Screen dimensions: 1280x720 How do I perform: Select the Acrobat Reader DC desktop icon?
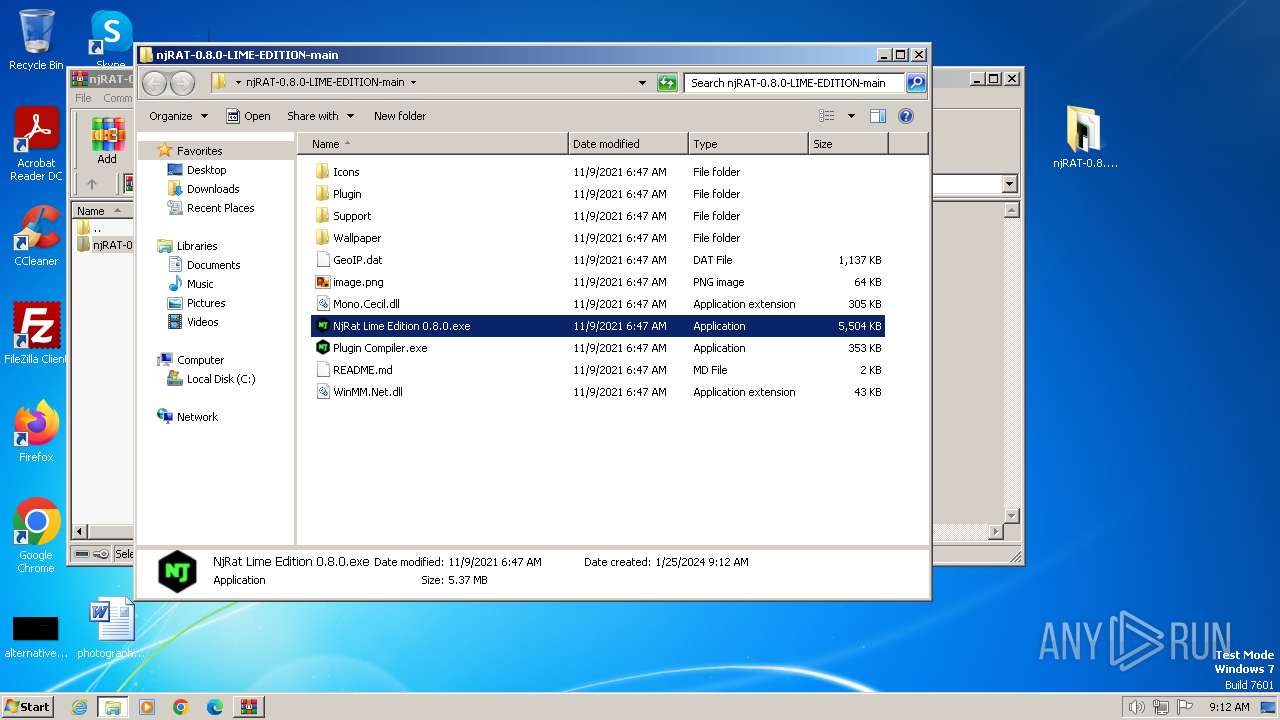coord(36,145)
